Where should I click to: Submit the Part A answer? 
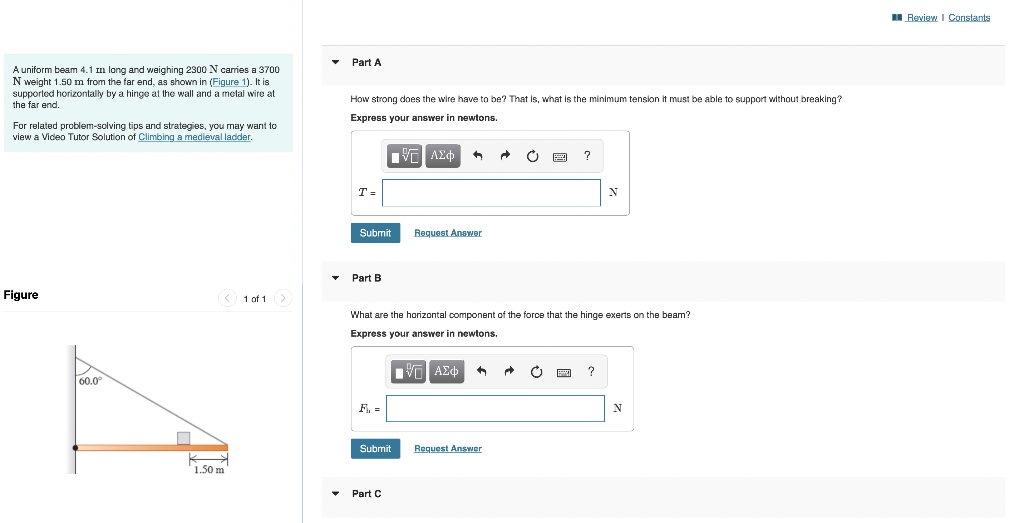(376, 233)
